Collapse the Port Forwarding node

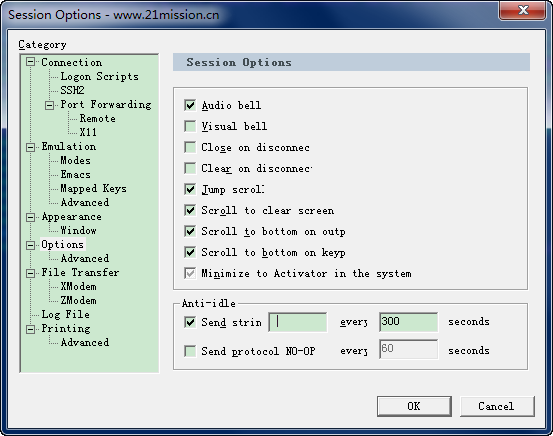click(x=50, y=105)
